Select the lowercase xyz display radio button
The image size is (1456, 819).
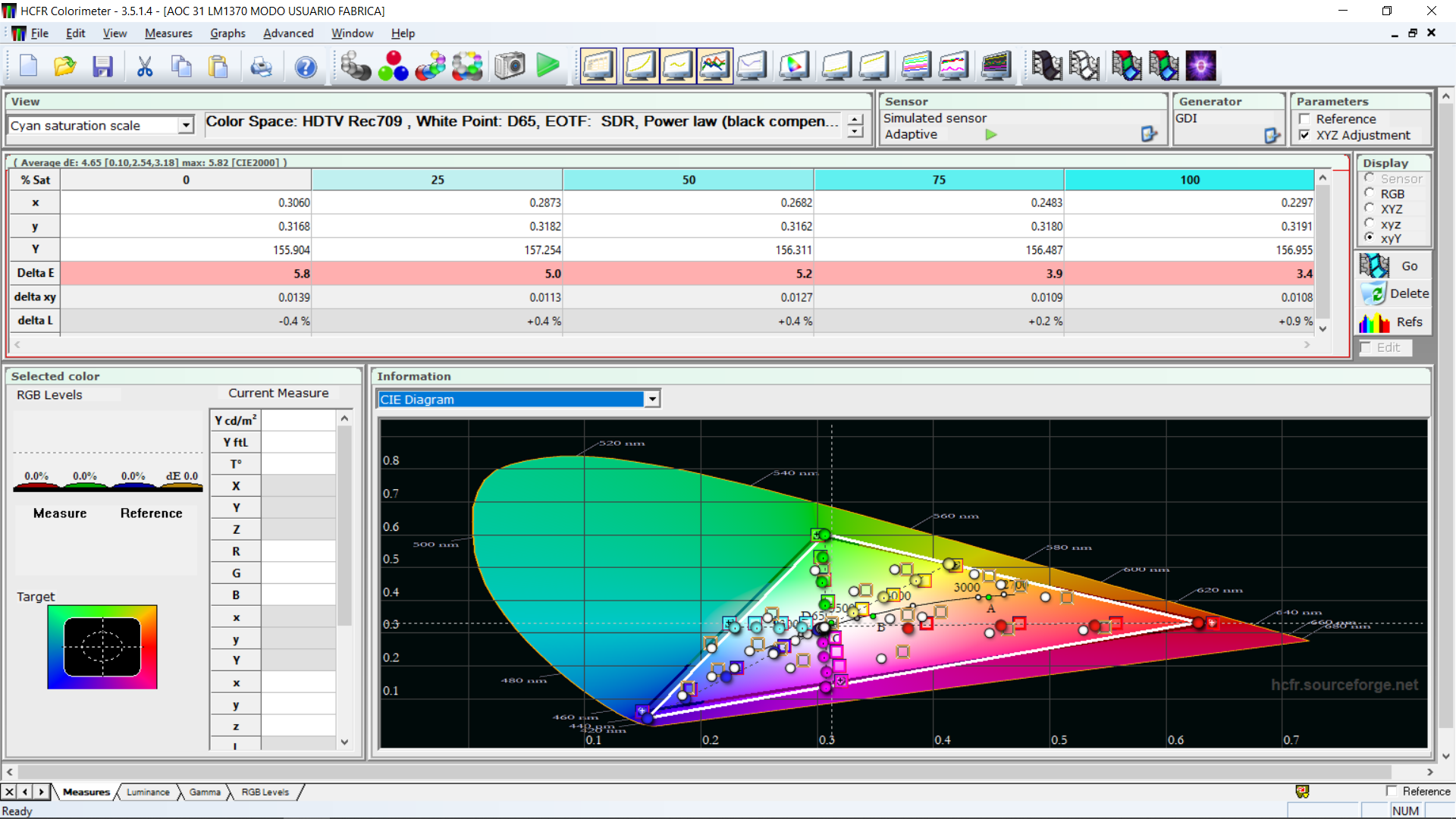click(1370, 224)
